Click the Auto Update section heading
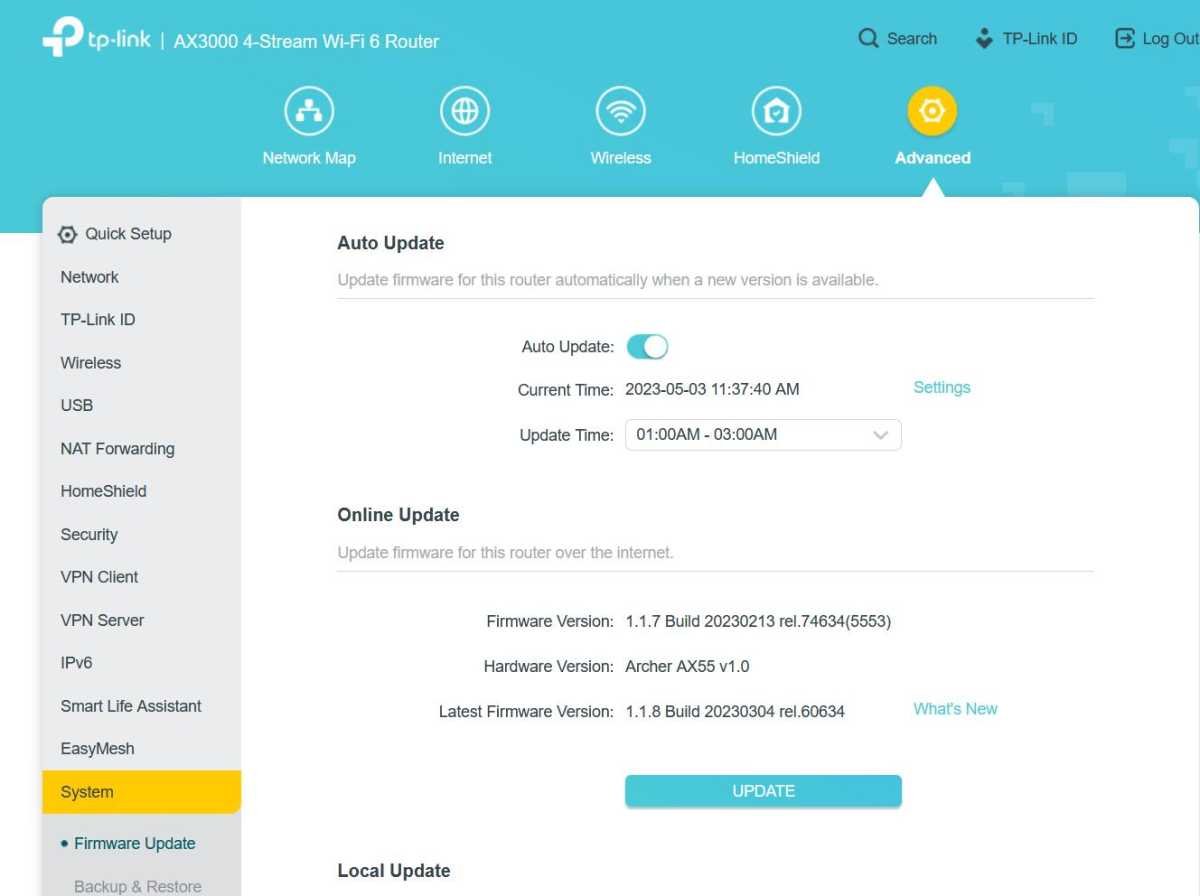 pos(391,243)
